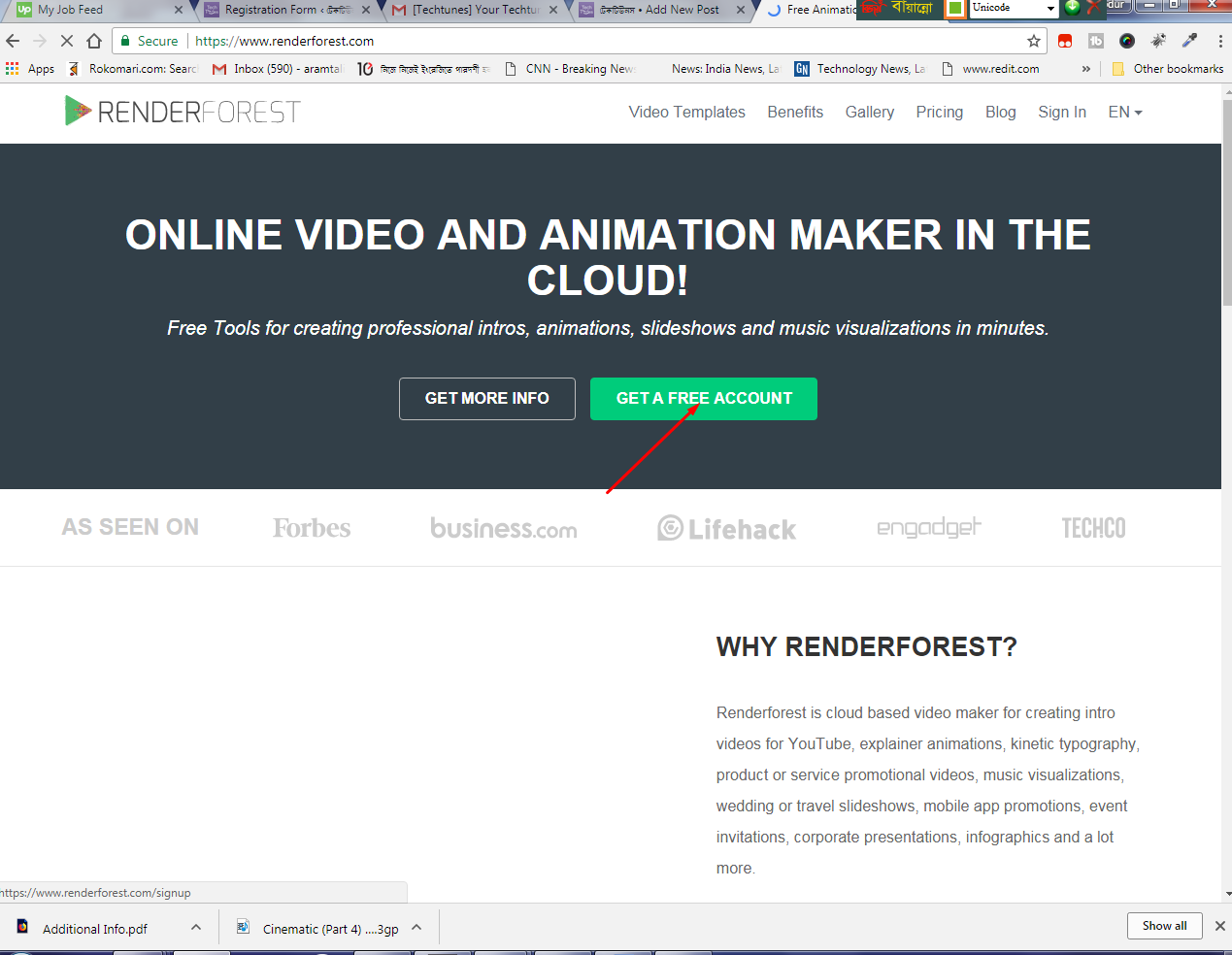The image size is (1232, 955).
Task: Expand options for Additional Info.pdf download
Action: (196, 928)
